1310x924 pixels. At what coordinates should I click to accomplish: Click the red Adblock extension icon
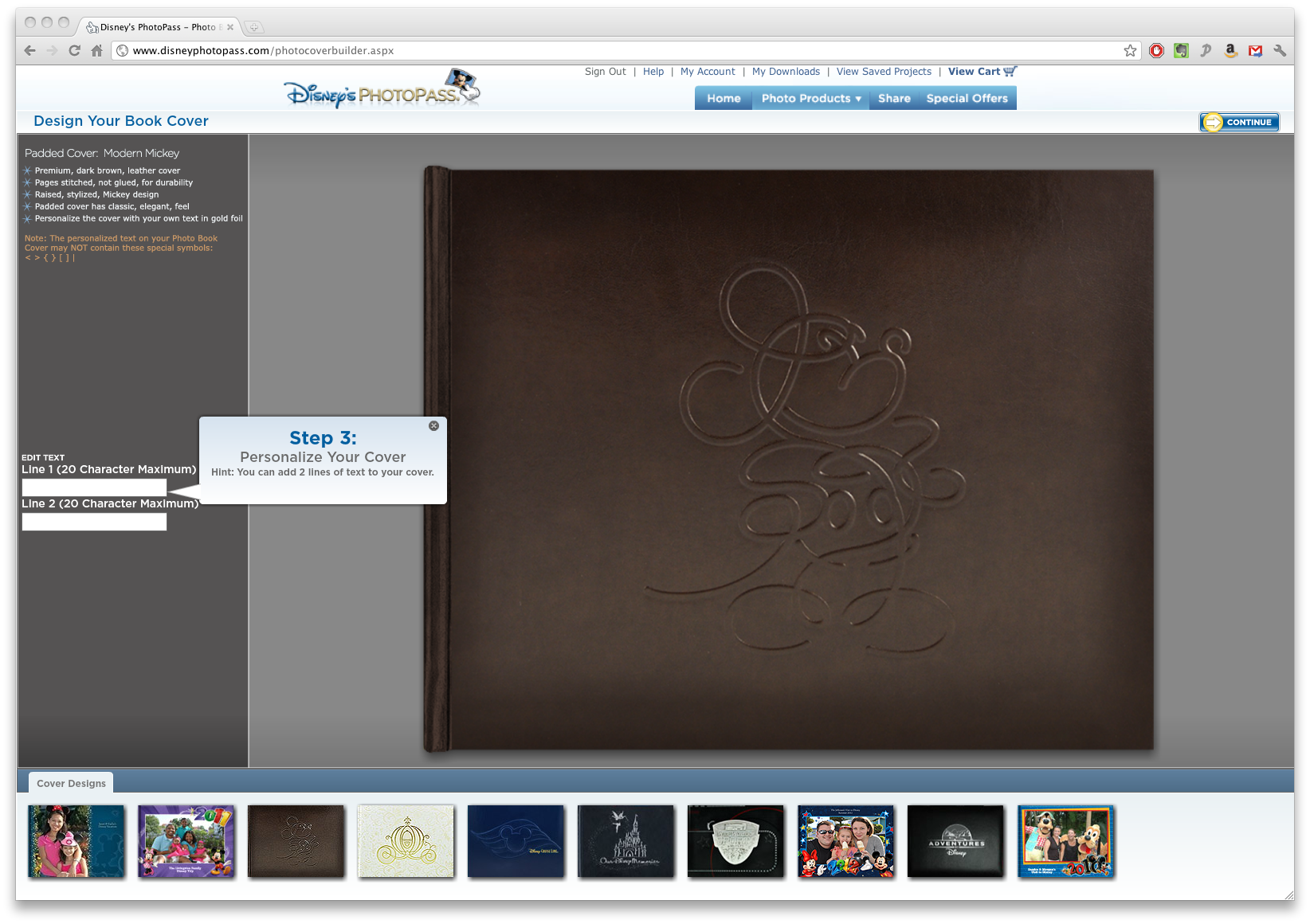[1157, 50]
